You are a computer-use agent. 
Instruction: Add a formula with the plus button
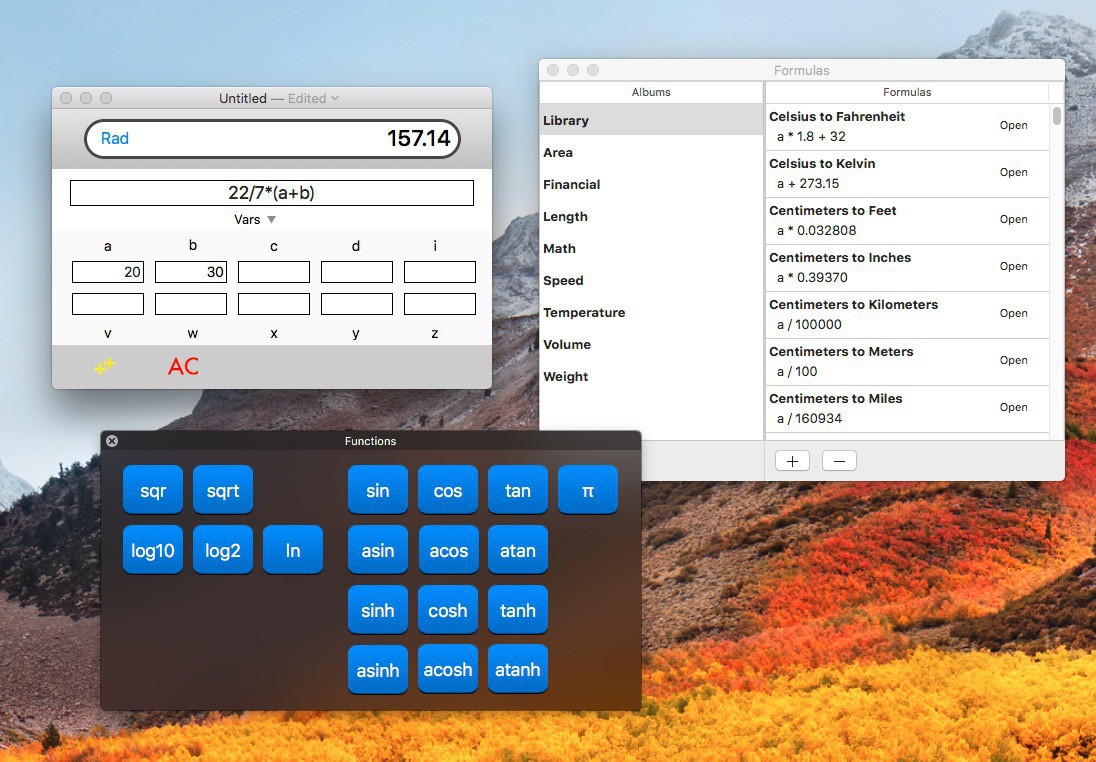click(x=792, y=461)
